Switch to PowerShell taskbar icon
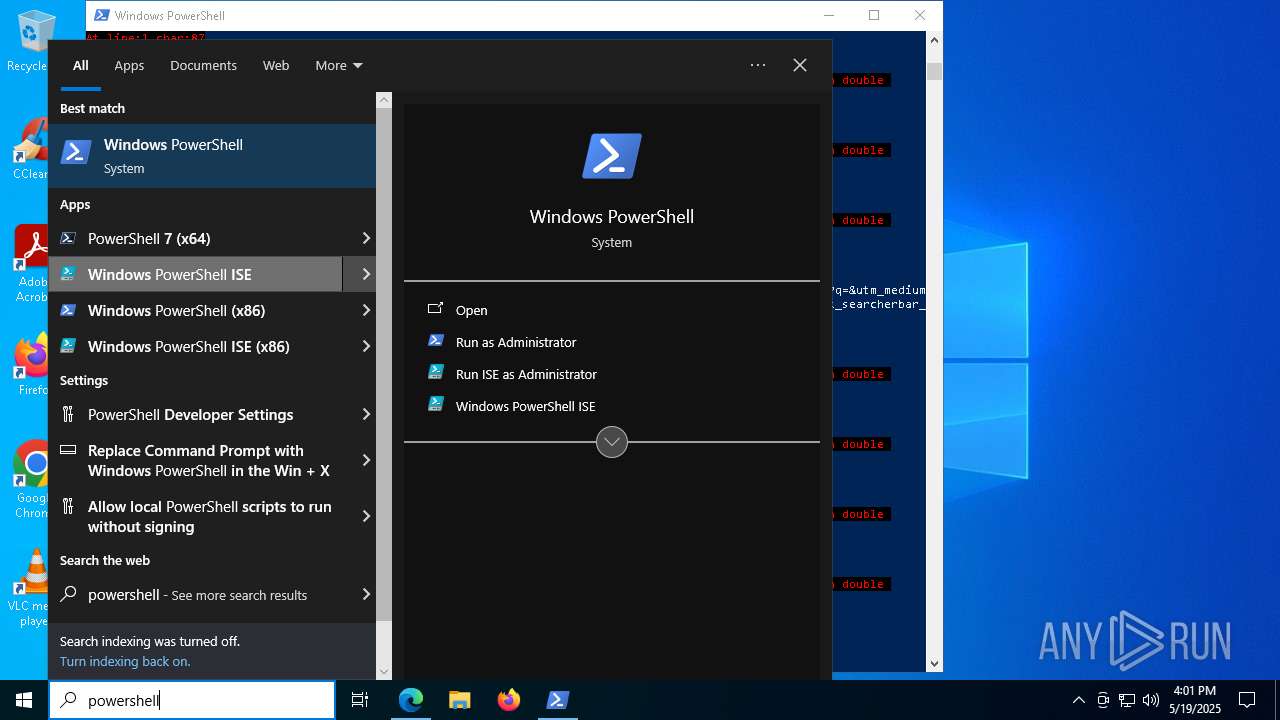 [557, 700]
